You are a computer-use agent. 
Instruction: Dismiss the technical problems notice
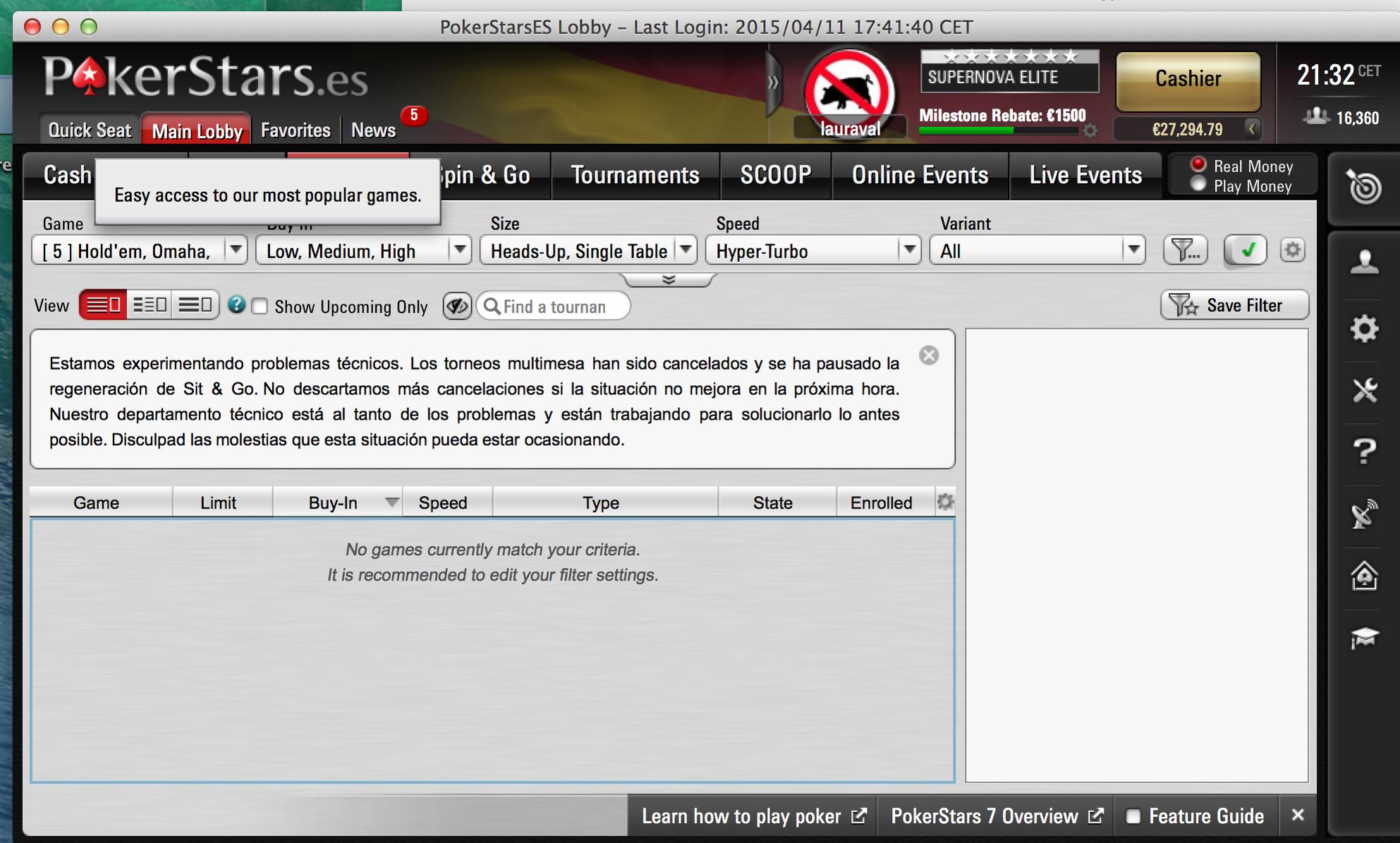point(929,355)
